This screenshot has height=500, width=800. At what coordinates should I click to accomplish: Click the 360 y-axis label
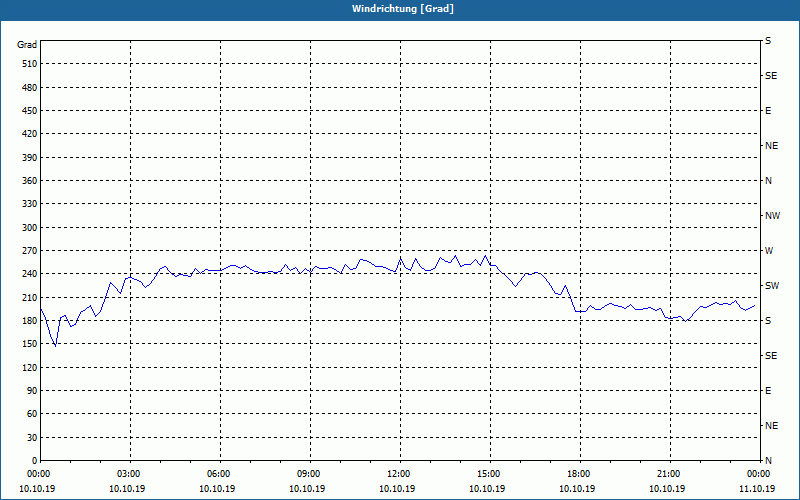pos(30,181)
